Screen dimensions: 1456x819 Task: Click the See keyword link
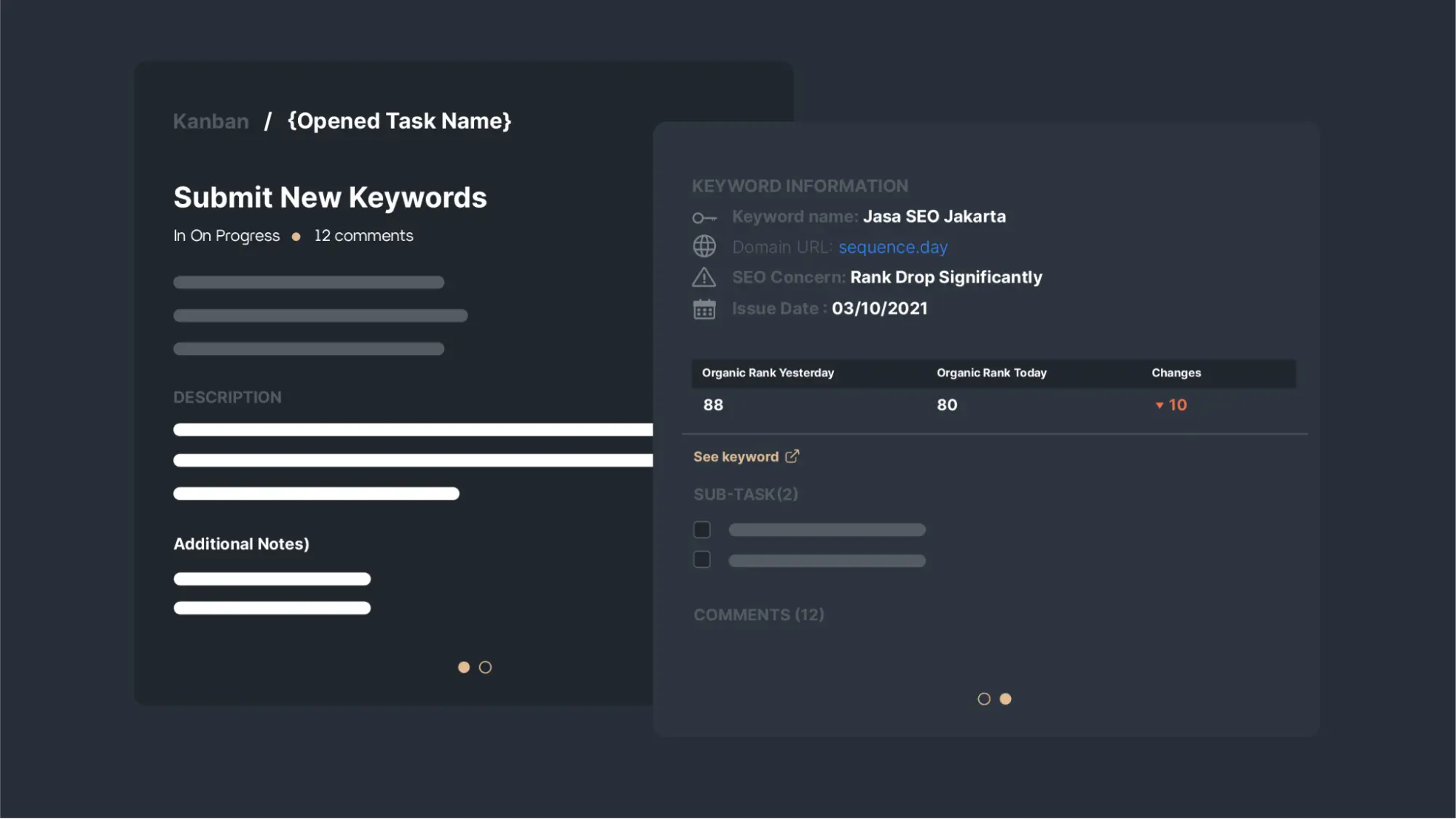click(x=736, y=457)
